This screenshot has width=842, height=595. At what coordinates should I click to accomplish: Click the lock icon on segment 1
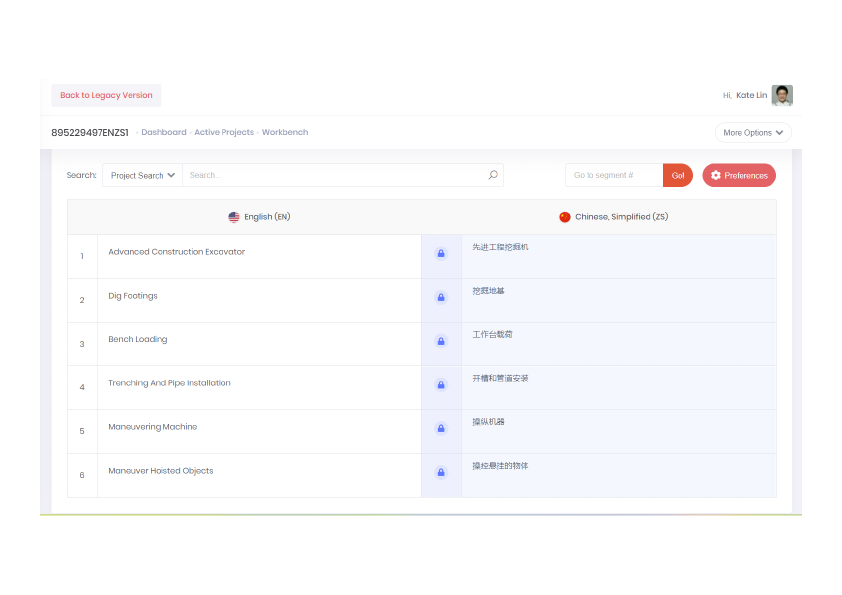[440, 253]
